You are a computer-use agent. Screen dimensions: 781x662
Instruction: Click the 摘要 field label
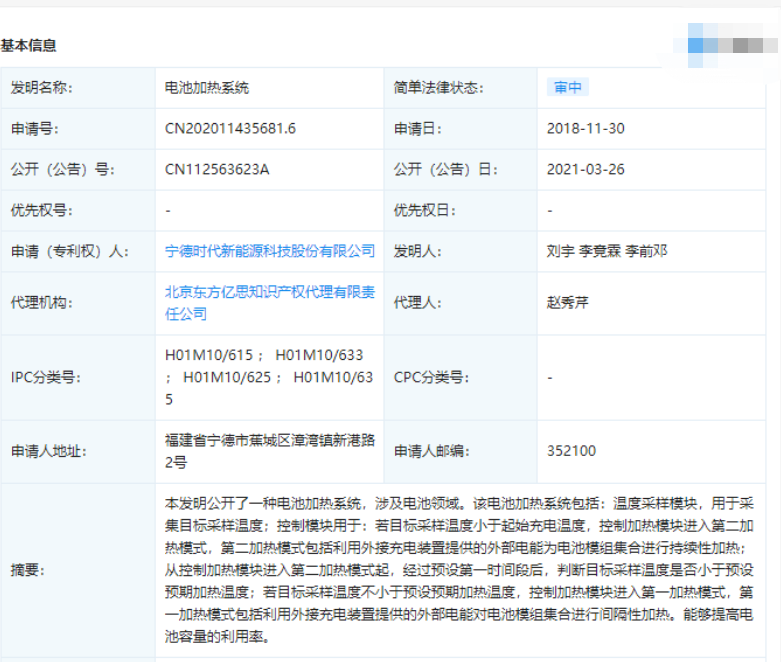[28, 570]
